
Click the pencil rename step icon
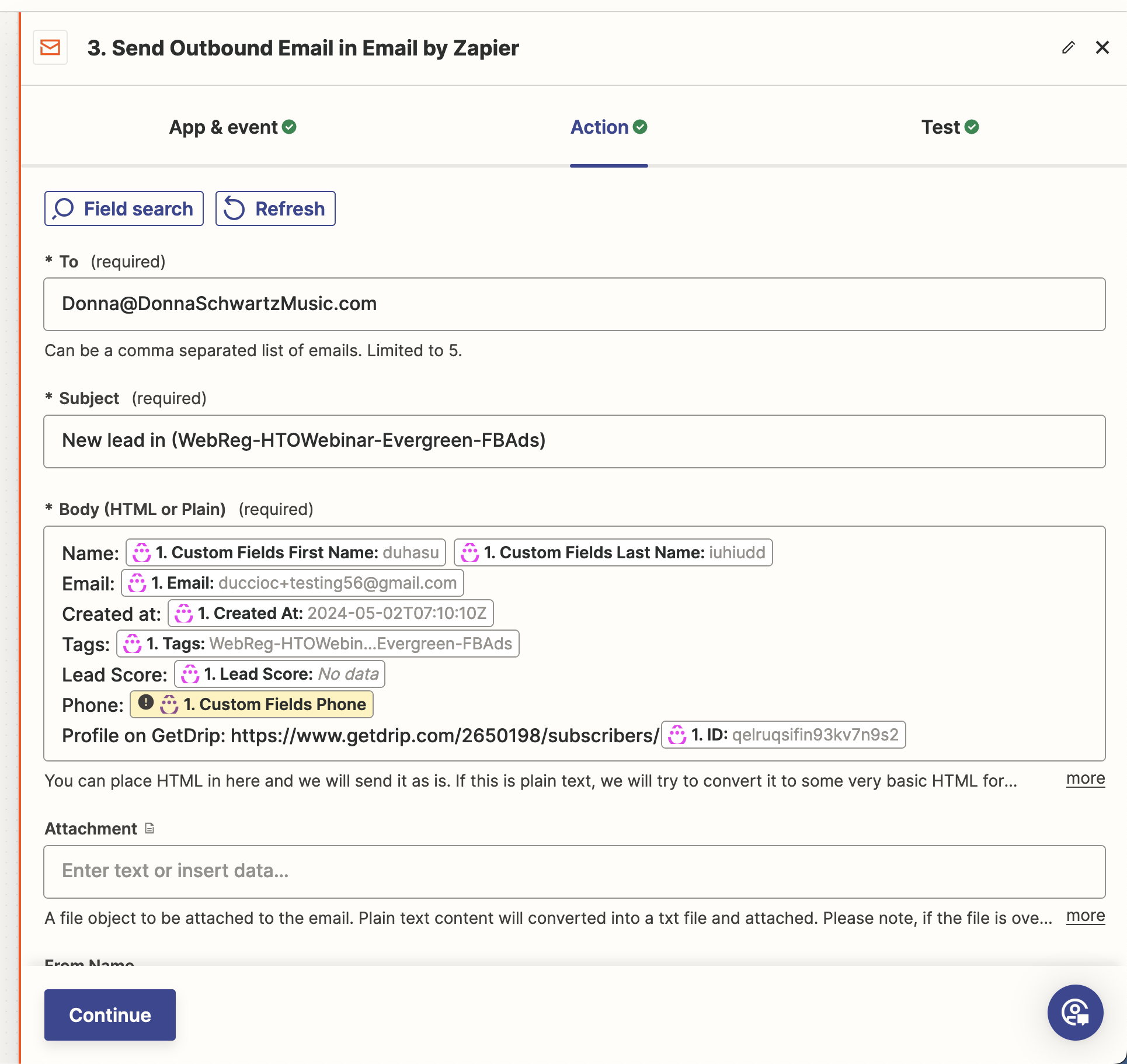[1069, 47]
